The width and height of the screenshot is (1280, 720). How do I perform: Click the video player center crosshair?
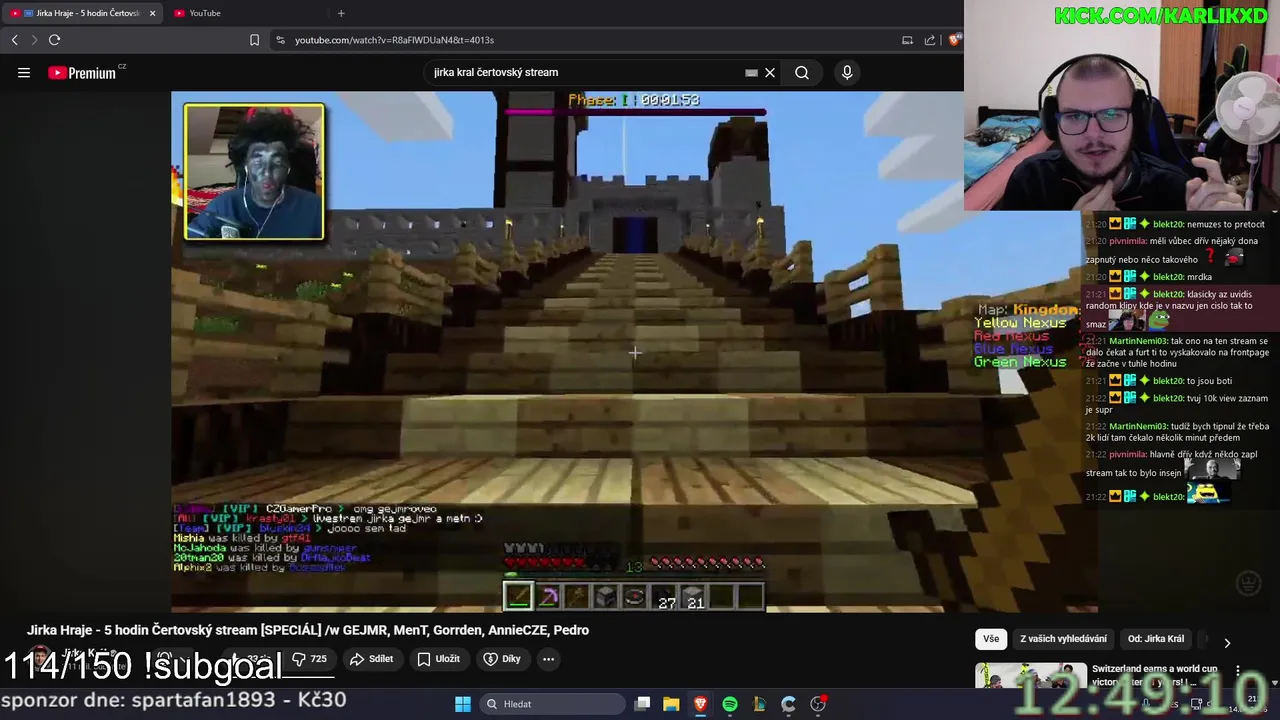(x=634, y=352)
